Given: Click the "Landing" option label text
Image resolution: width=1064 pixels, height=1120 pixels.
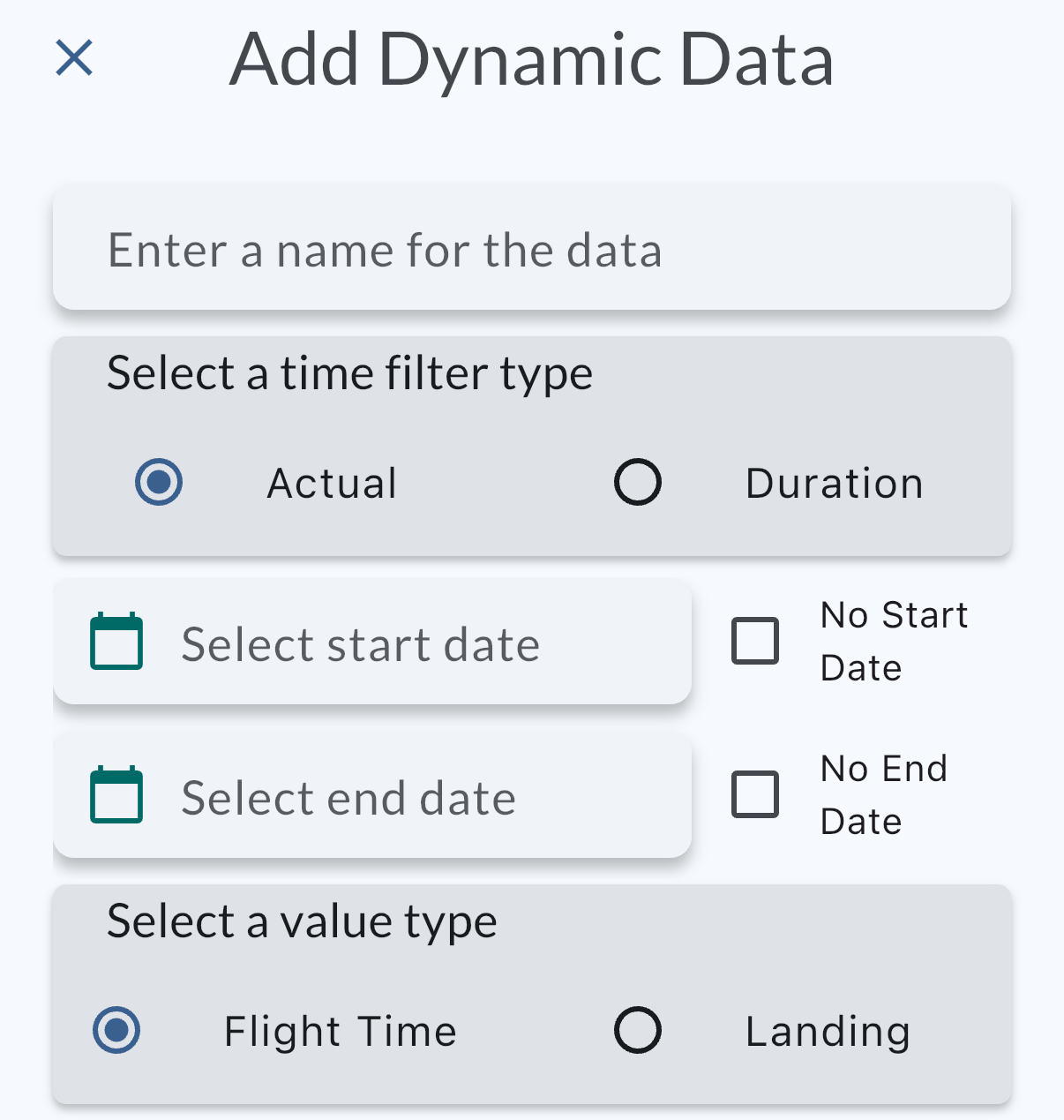Looking at the screenshot, I should (x=828, y=1032).
